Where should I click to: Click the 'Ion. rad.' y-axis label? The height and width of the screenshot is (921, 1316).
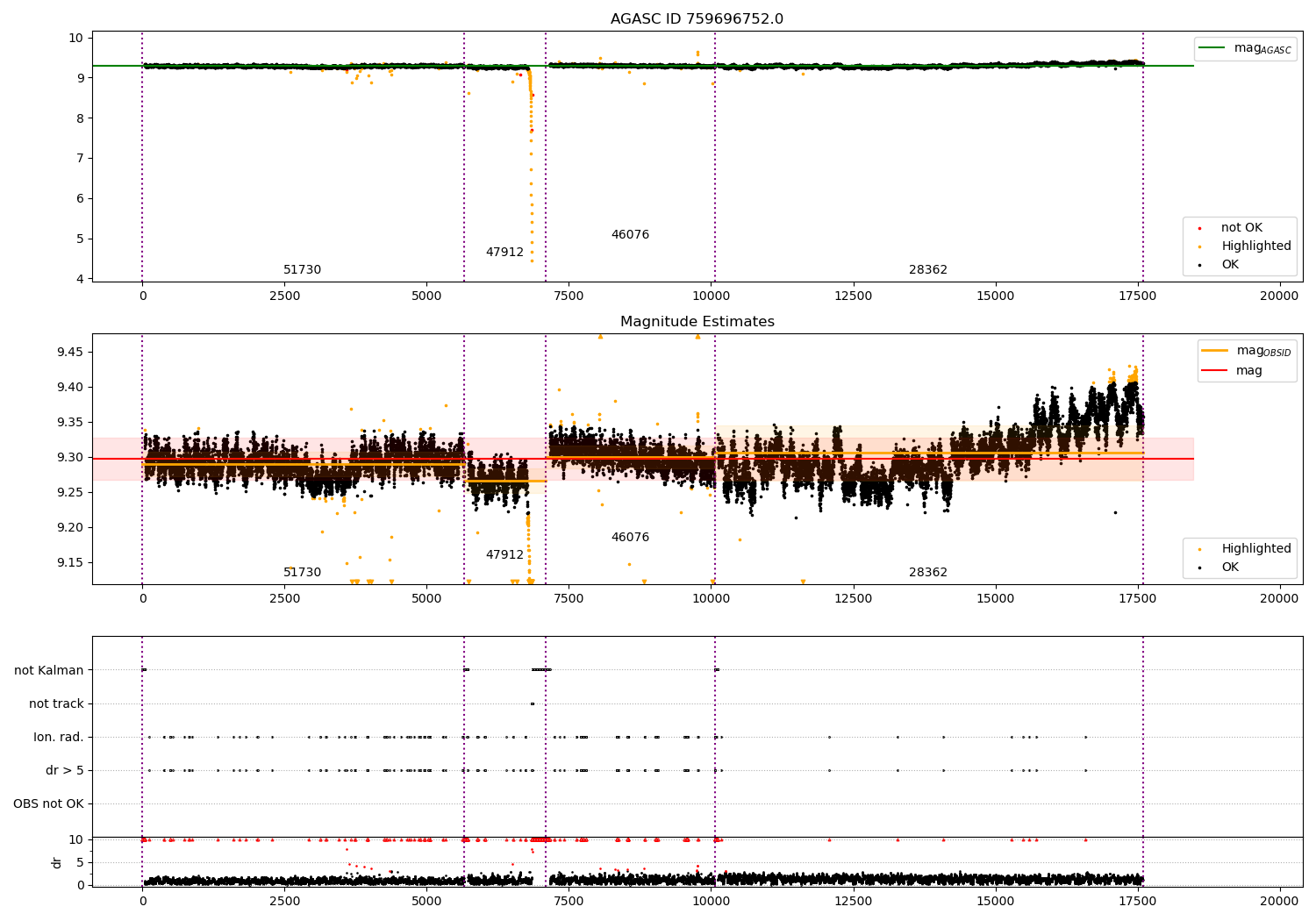59,737
